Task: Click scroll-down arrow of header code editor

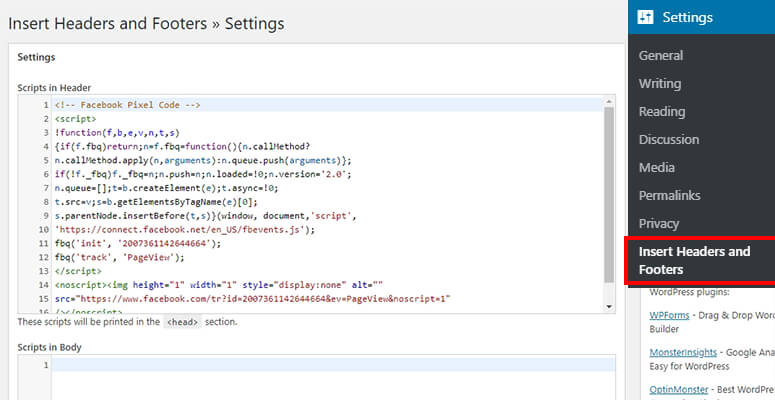Action: click(609, 307)
